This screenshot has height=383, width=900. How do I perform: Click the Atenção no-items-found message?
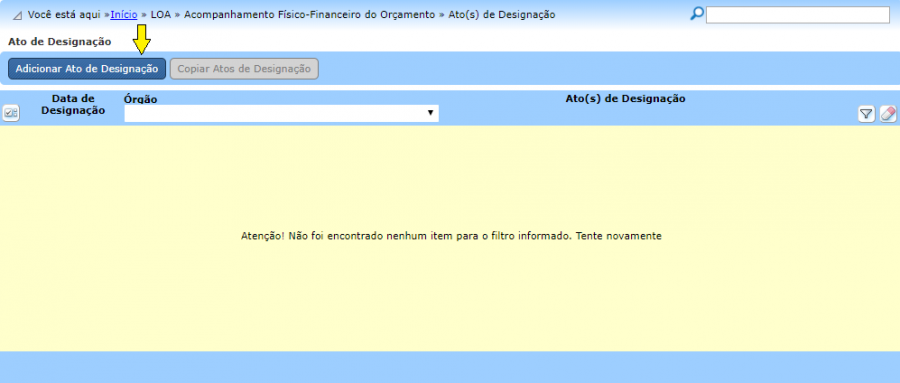(451, 236)
